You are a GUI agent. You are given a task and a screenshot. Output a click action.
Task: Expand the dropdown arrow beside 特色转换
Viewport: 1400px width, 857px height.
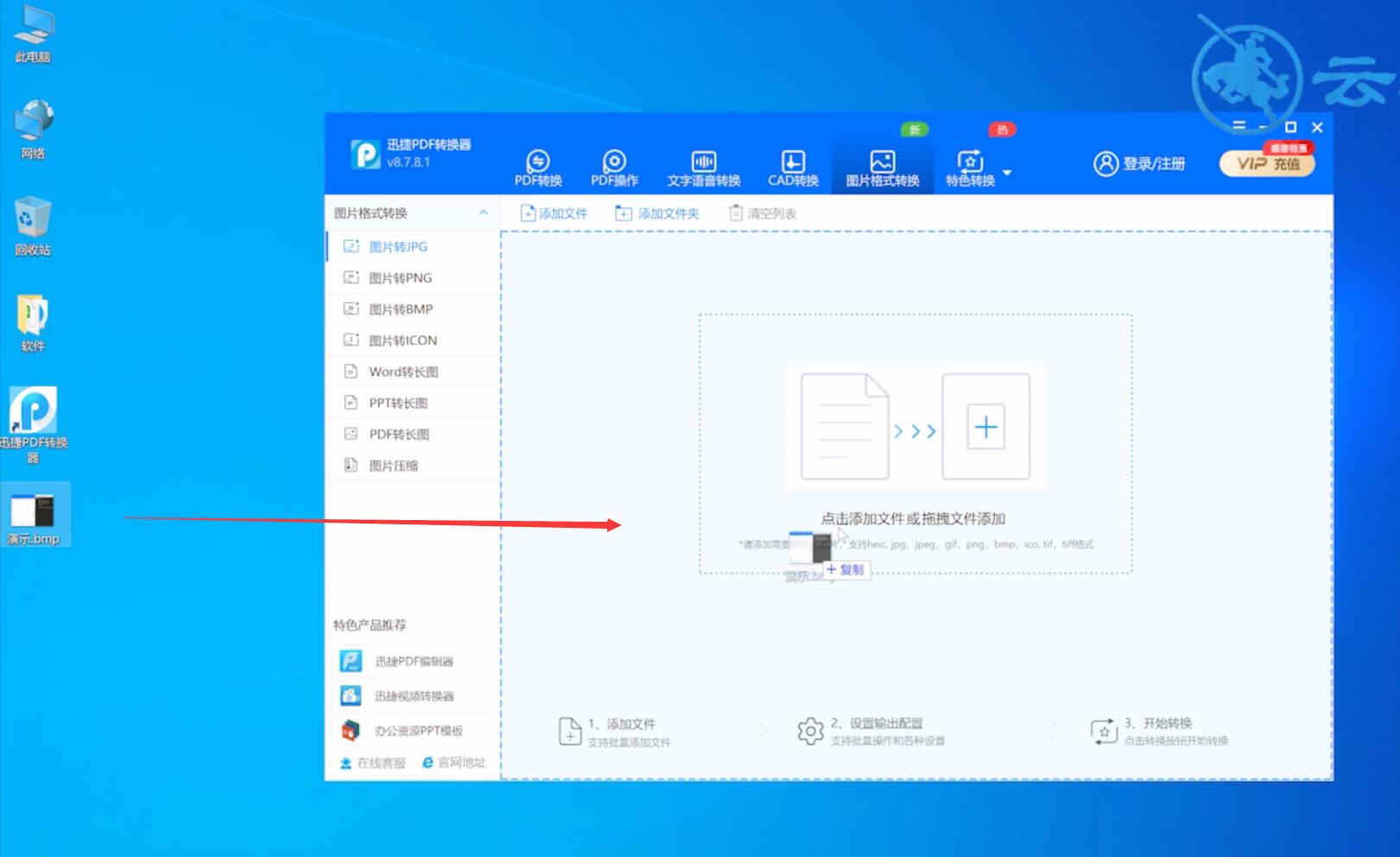1007,173
